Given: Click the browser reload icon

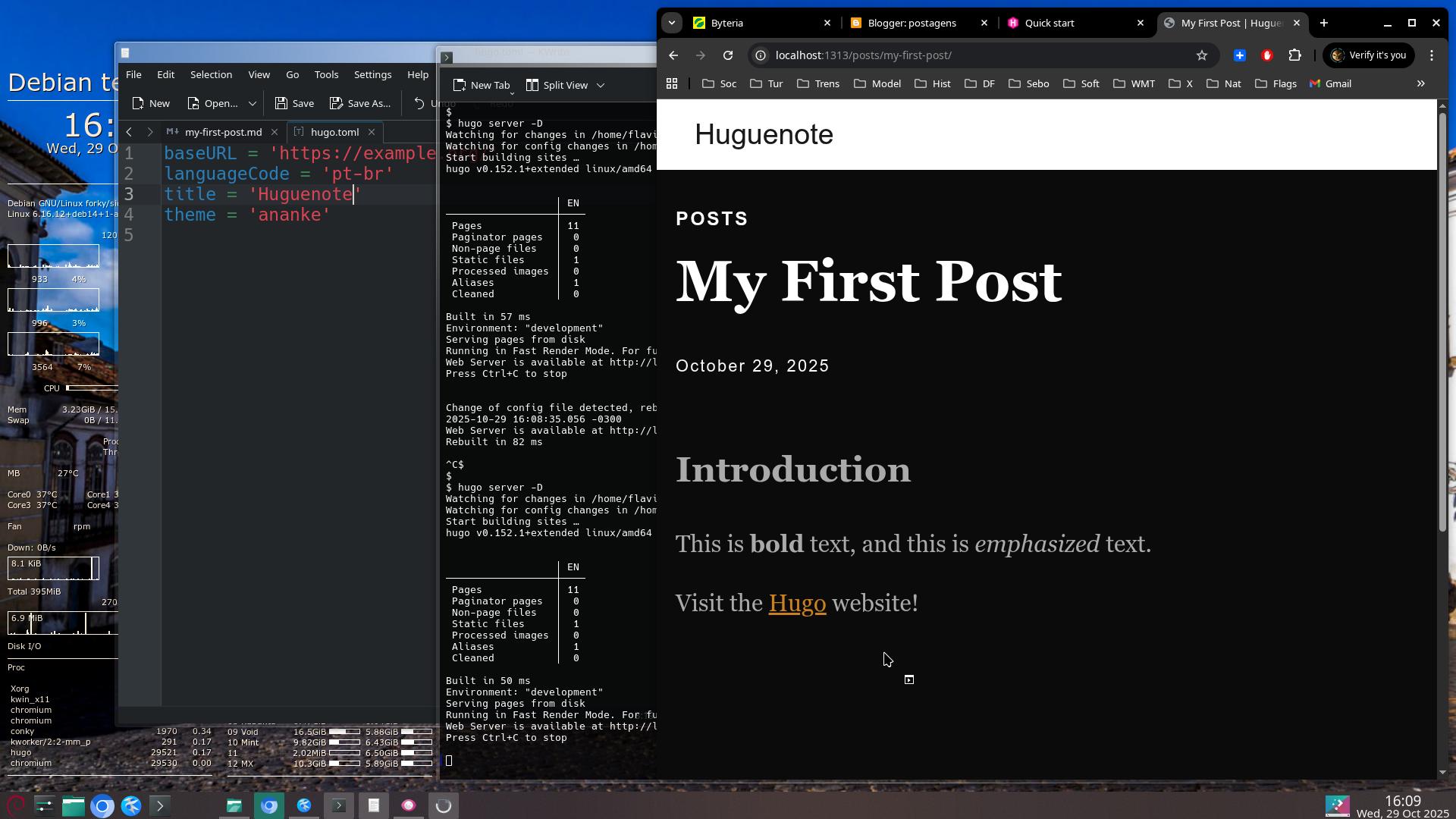Looking at the screenshot, I should tap(727, 55).
